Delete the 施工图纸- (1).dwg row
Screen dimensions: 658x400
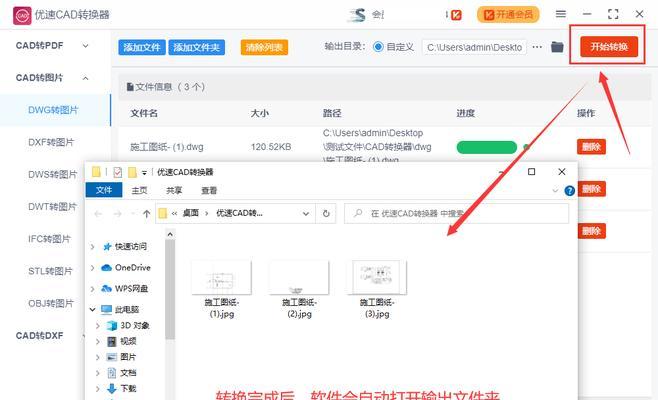click(591, 147)
